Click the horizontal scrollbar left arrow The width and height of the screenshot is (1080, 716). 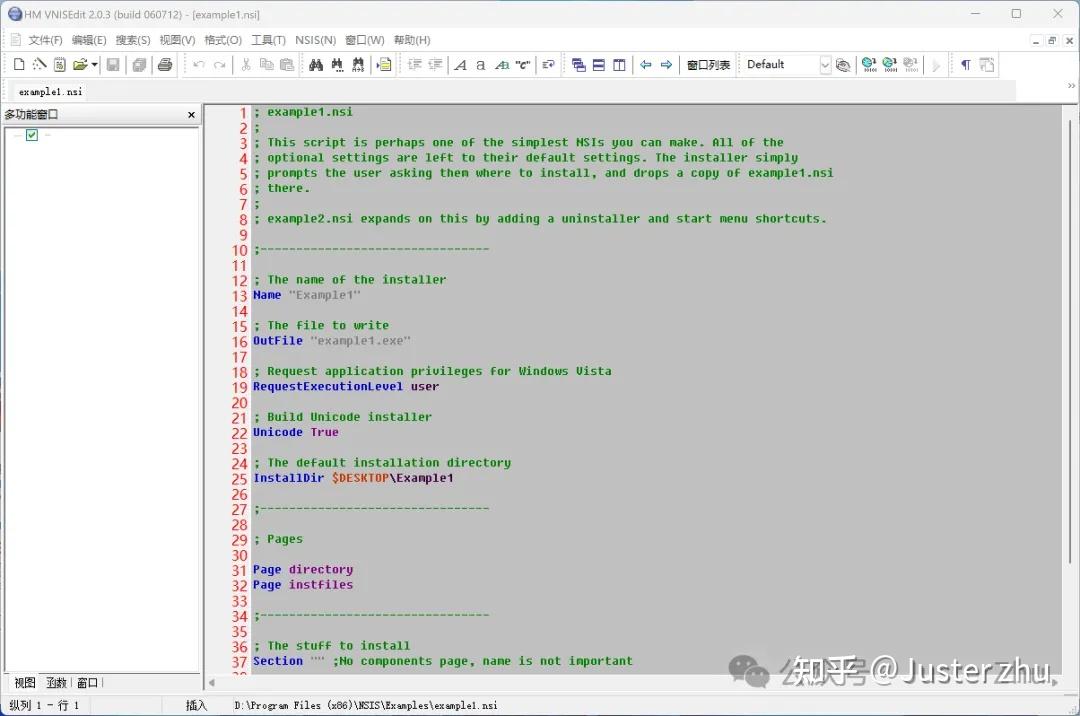click(x=211, y=682)
